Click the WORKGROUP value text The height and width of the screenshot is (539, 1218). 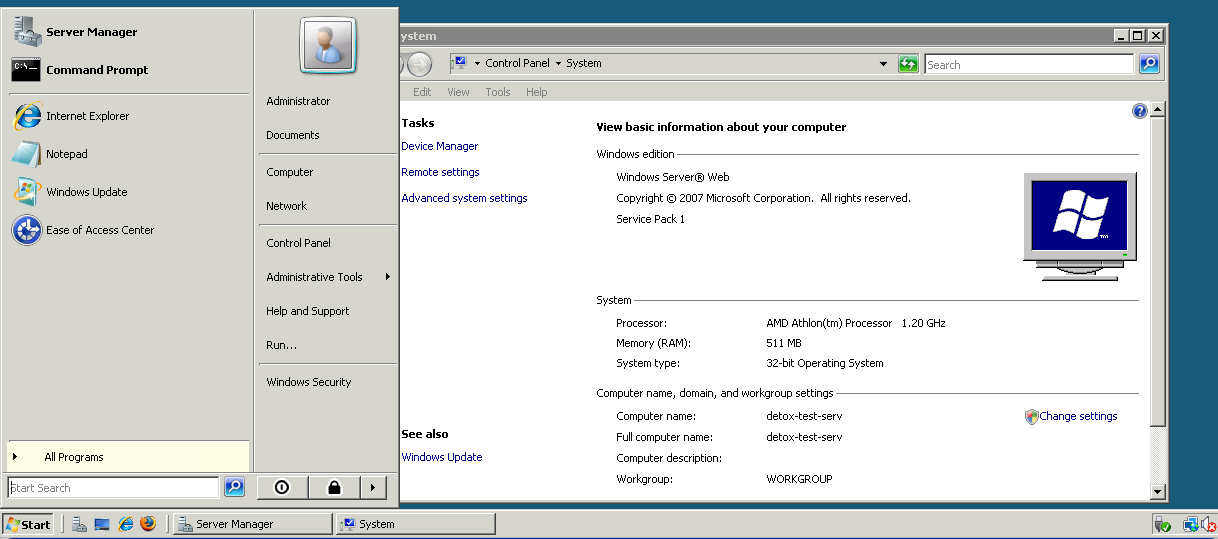pyautogui.click(x=799, y=479)
